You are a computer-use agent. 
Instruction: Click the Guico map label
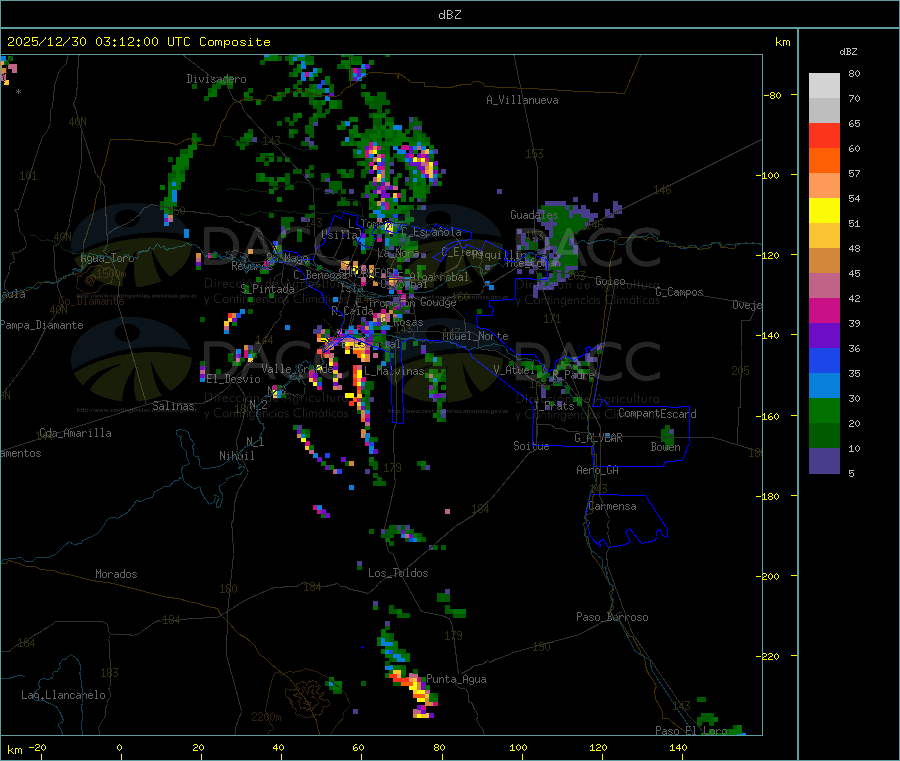click(x=610, y=281)
